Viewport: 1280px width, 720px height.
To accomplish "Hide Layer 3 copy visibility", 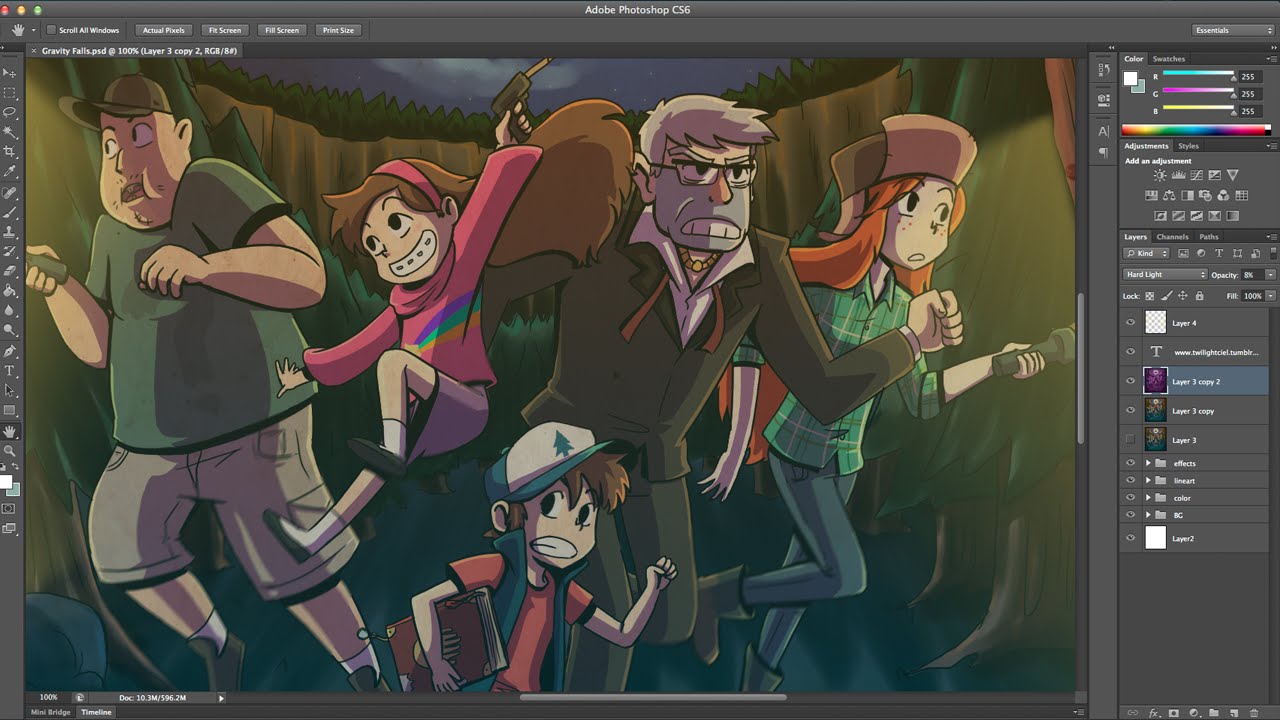I will [x=1131, y=410].
